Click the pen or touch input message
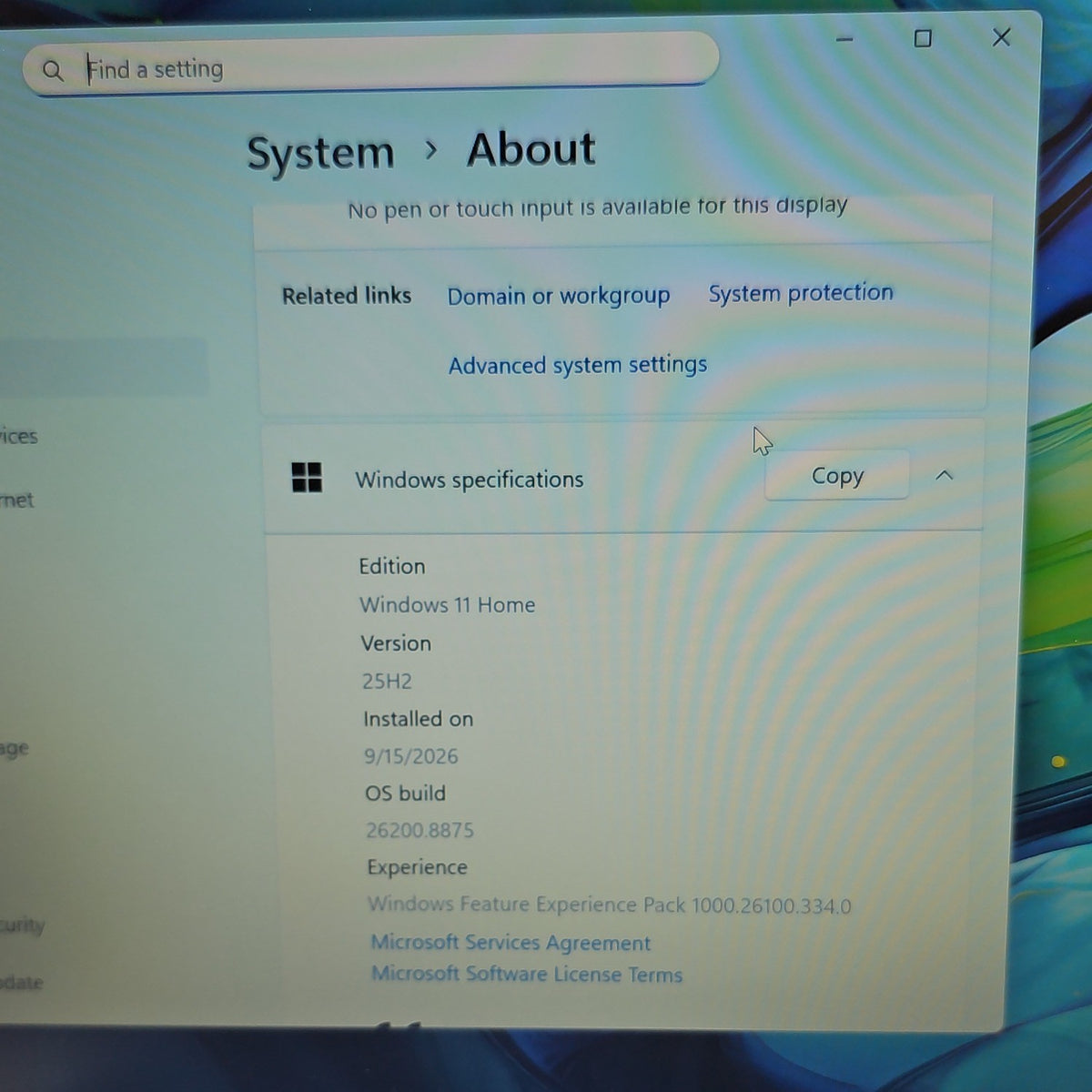Viewport: 1092px width, 1092px height. point(598,207)
